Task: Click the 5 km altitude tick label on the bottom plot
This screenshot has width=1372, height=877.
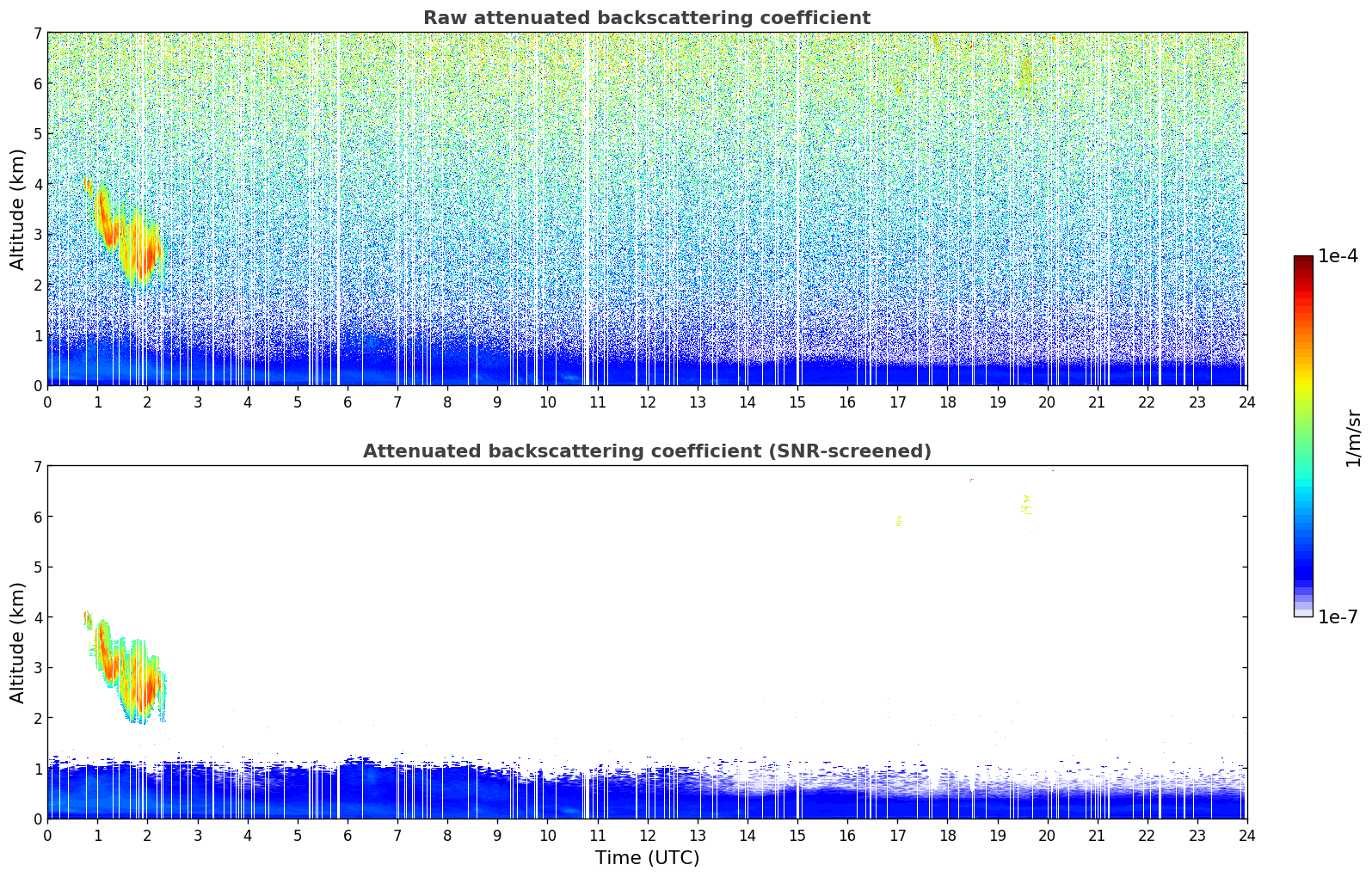Action: [37, 567]
